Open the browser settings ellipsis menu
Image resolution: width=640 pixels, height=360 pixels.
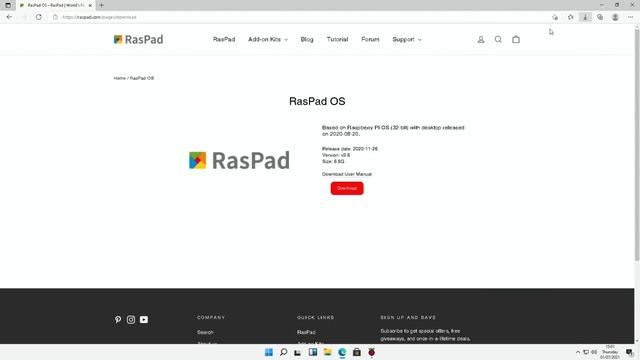631,17
